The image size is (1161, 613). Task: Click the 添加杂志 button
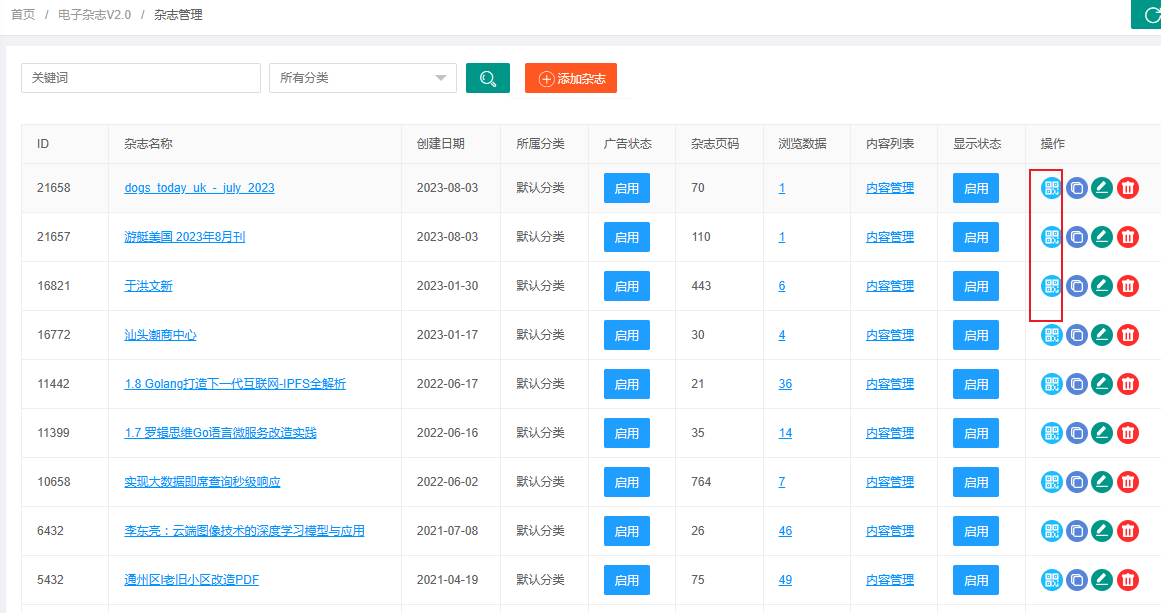click(x=571, y=78)
